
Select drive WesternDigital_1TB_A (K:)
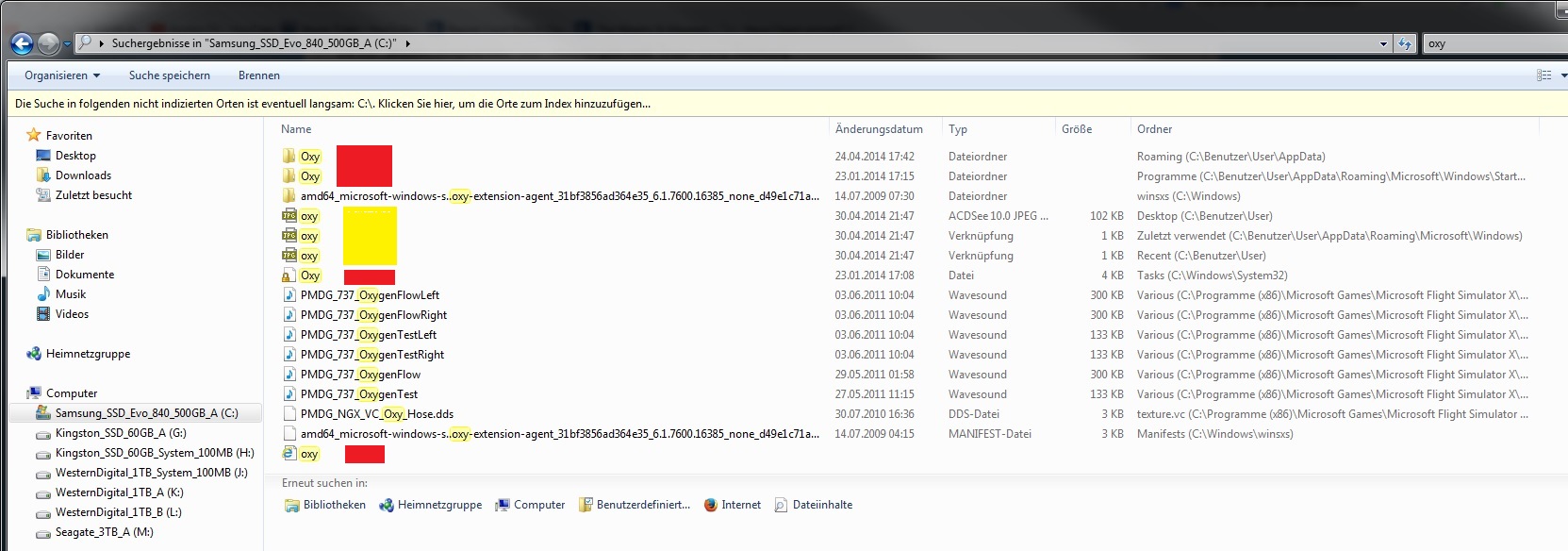point(119,493)
